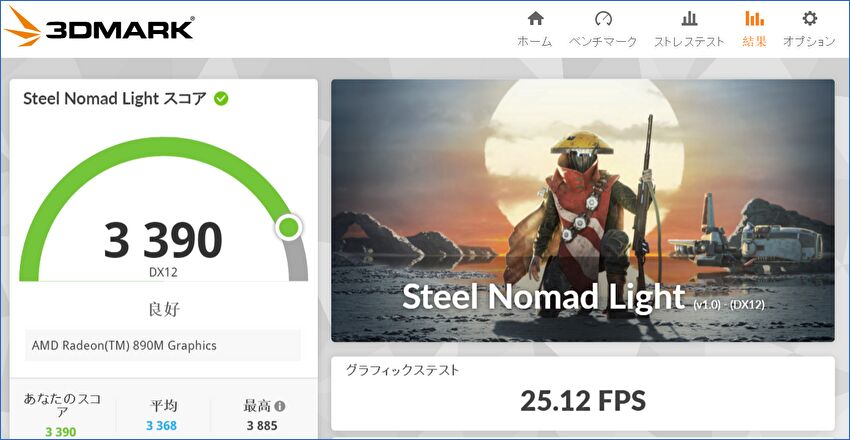This screenshot has height=440, width=850.
Task: Open the オプション gear icon
Action: click(809, 18)
